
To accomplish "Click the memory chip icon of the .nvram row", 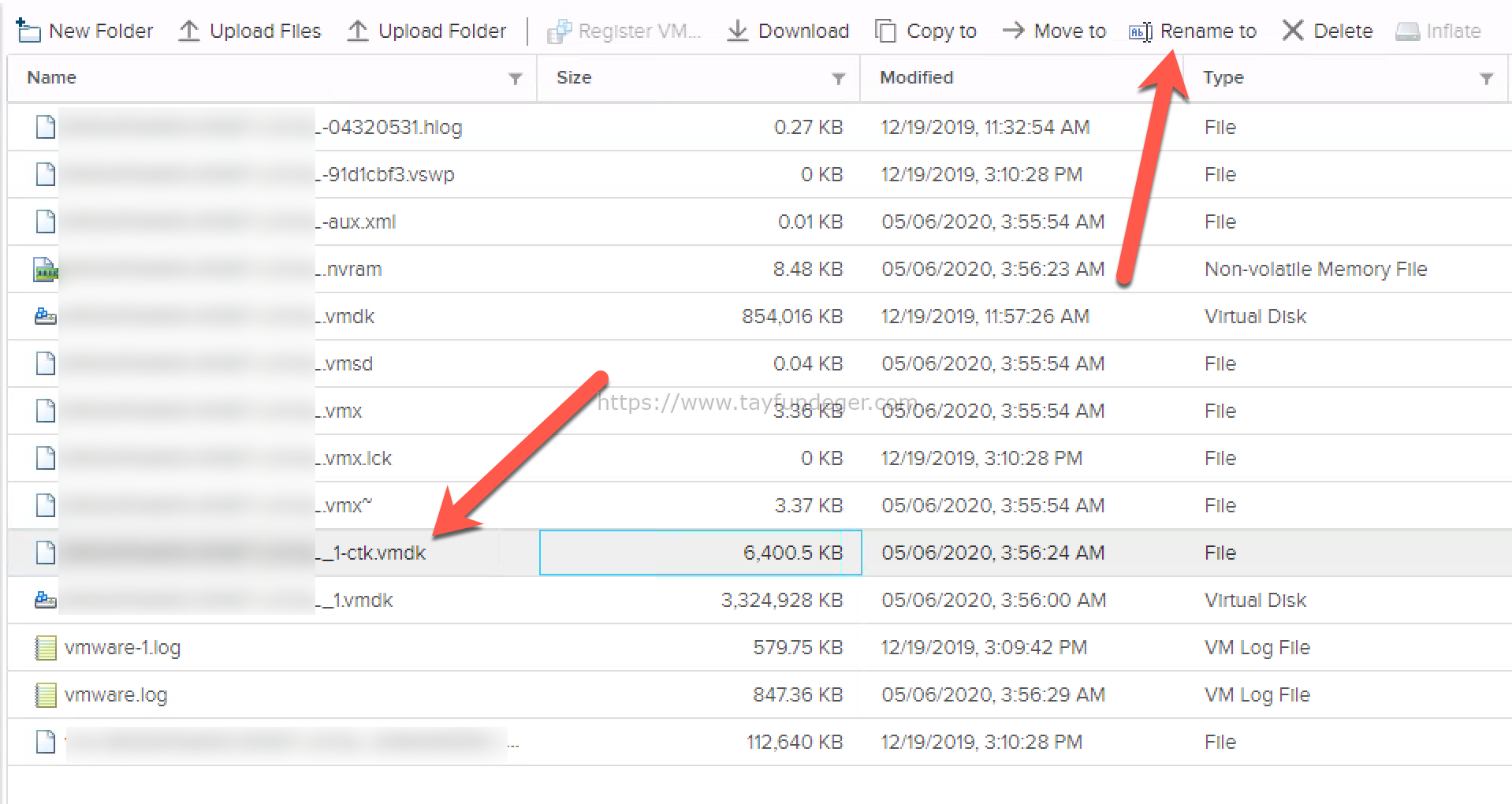I will (46, 270).
